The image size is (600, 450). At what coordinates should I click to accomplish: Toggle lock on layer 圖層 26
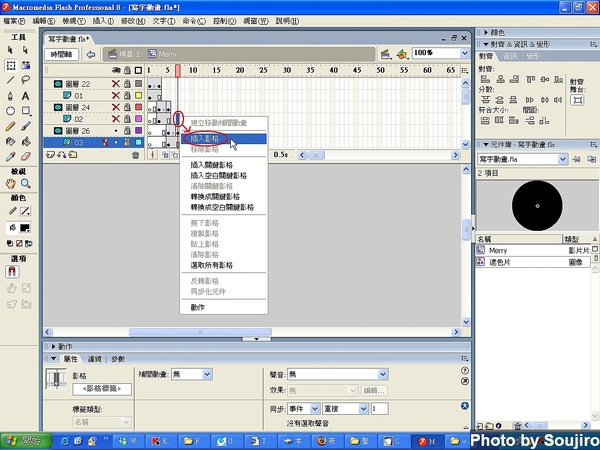pos(127,131)
